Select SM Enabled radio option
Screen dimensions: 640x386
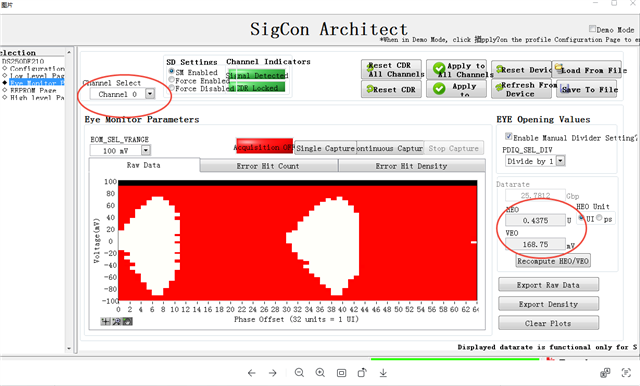(x=171, y=71)
